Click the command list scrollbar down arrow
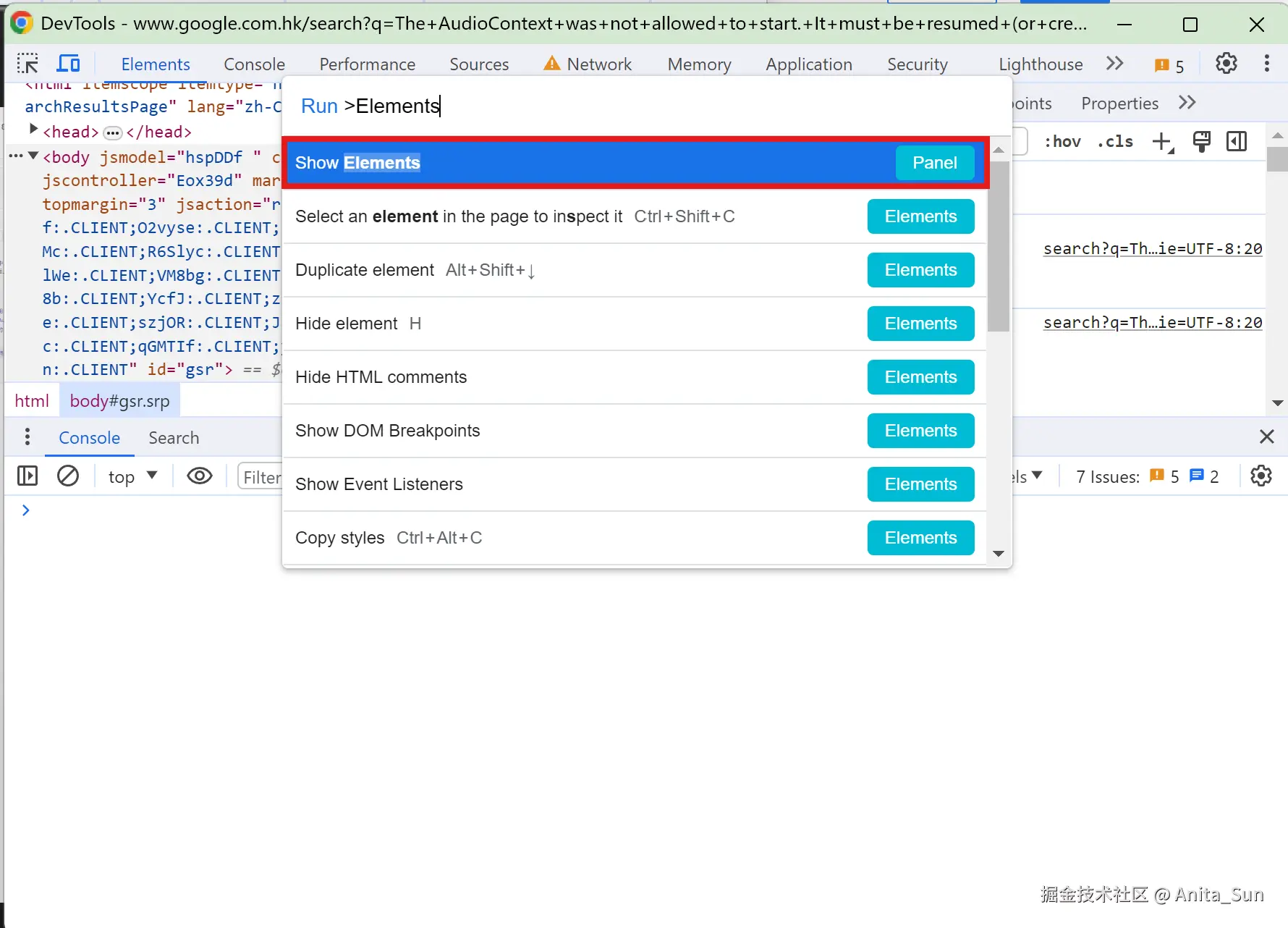This screenshot has height=928, width=1288. [999, 554]
